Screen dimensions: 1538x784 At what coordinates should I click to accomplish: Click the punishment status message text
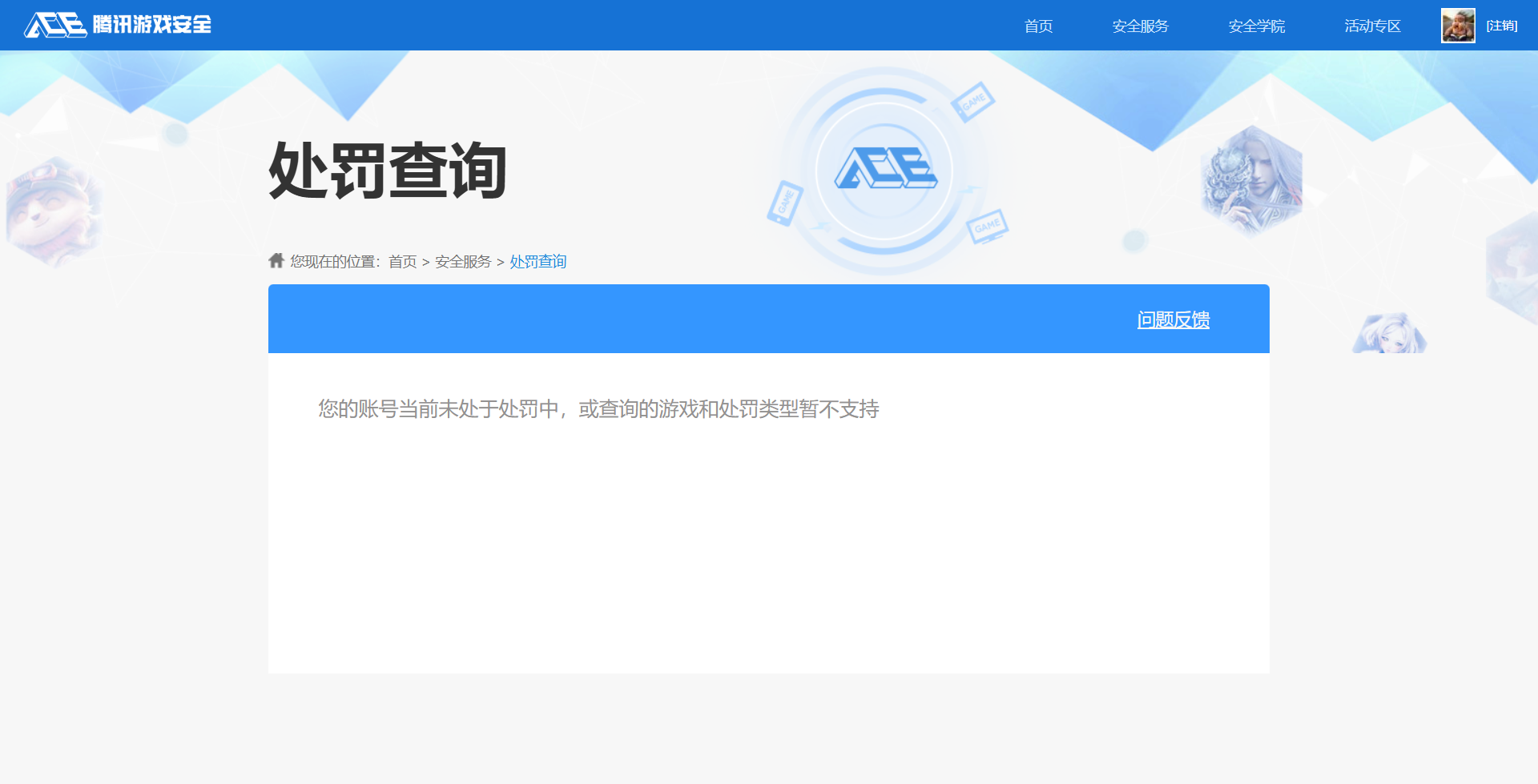click(x=598, y=409)
